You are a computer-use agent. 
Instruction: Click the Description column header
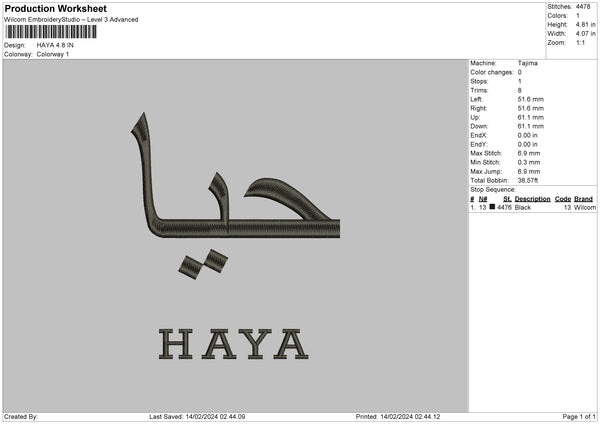click(x=532, y=199)
